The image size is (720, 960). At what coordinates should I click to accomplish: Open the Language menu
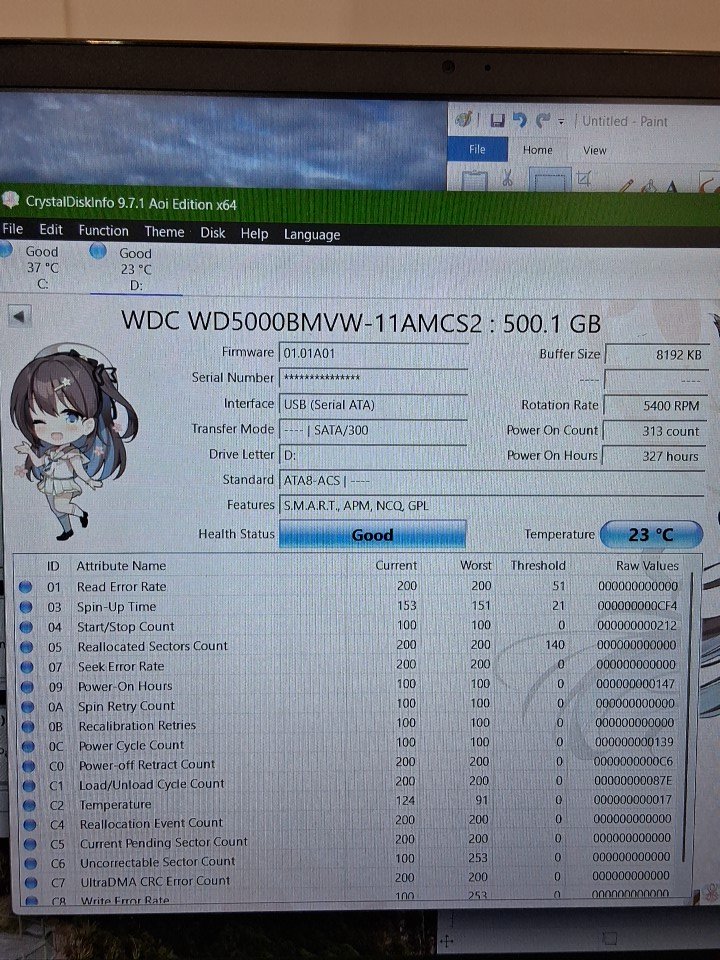[312, 235]
